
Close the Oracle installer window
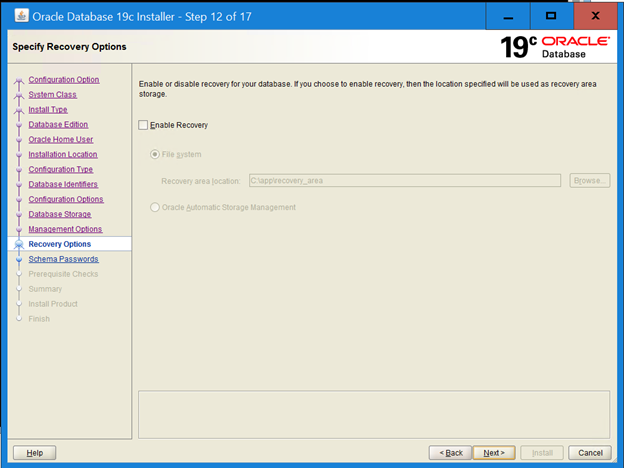click(x=595, y=16)
